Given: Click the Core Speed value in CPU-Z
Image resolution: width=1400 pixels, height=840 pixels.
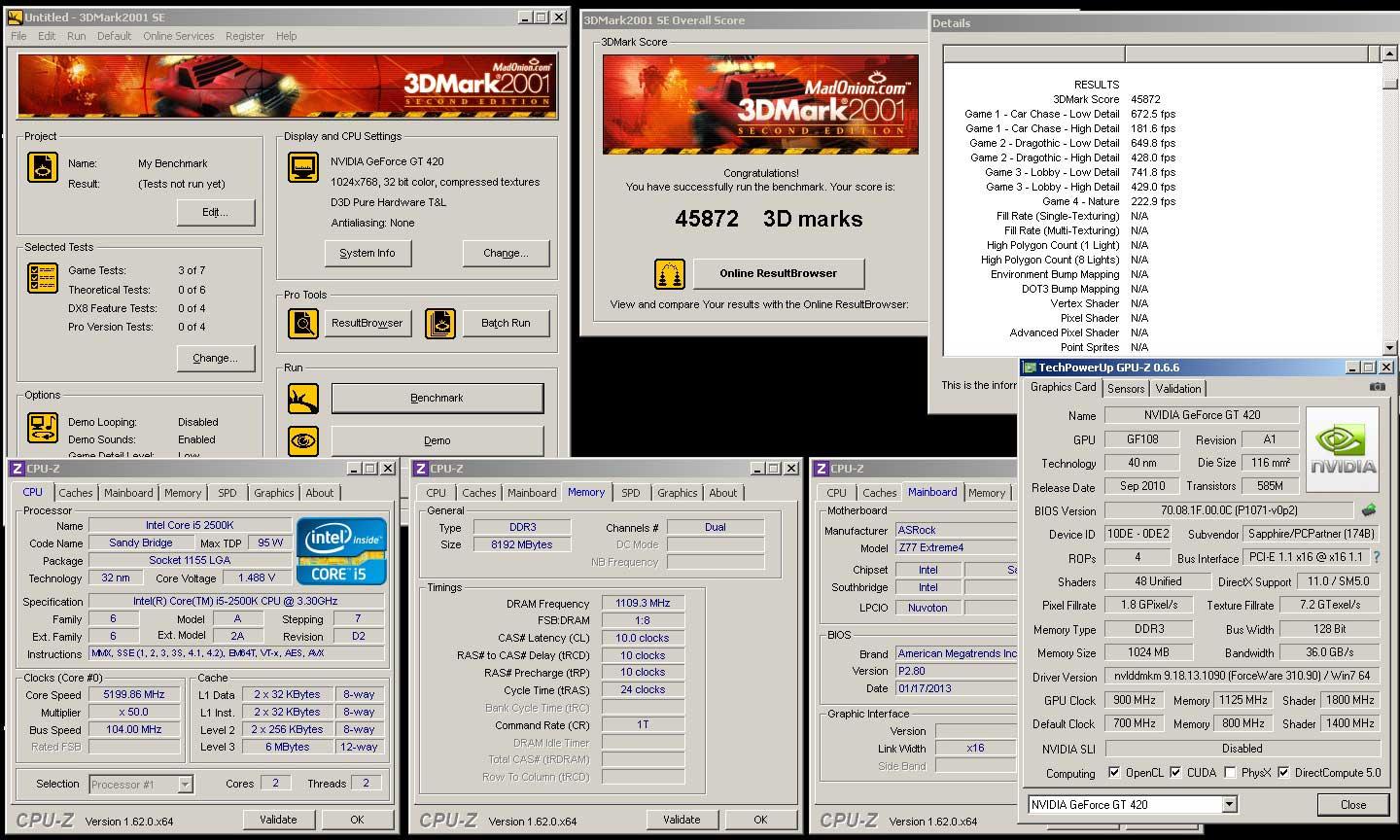Looking at the screenshot, I should [133, 694].
